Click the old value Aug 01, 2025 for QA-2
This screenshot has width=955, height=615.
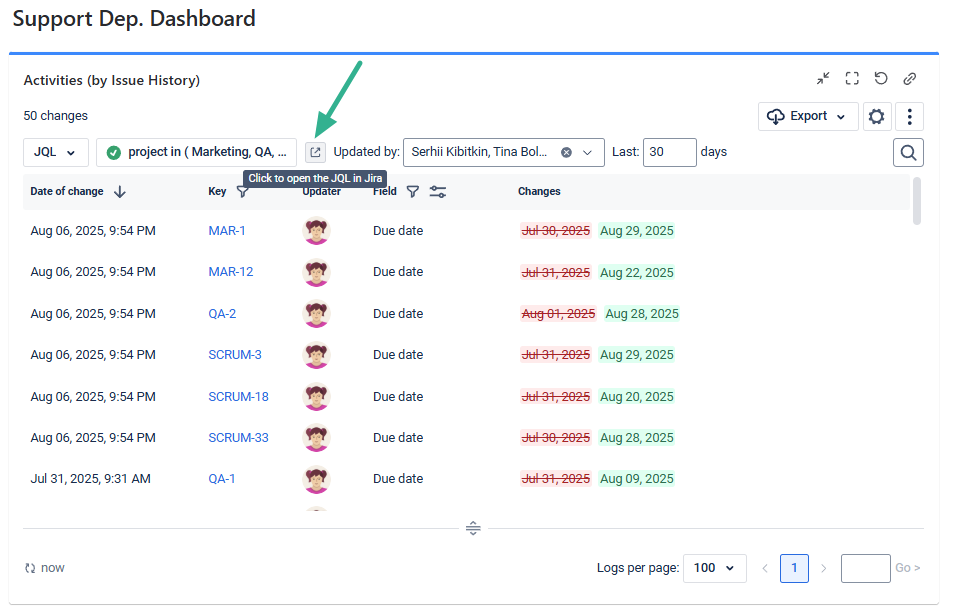558,314
